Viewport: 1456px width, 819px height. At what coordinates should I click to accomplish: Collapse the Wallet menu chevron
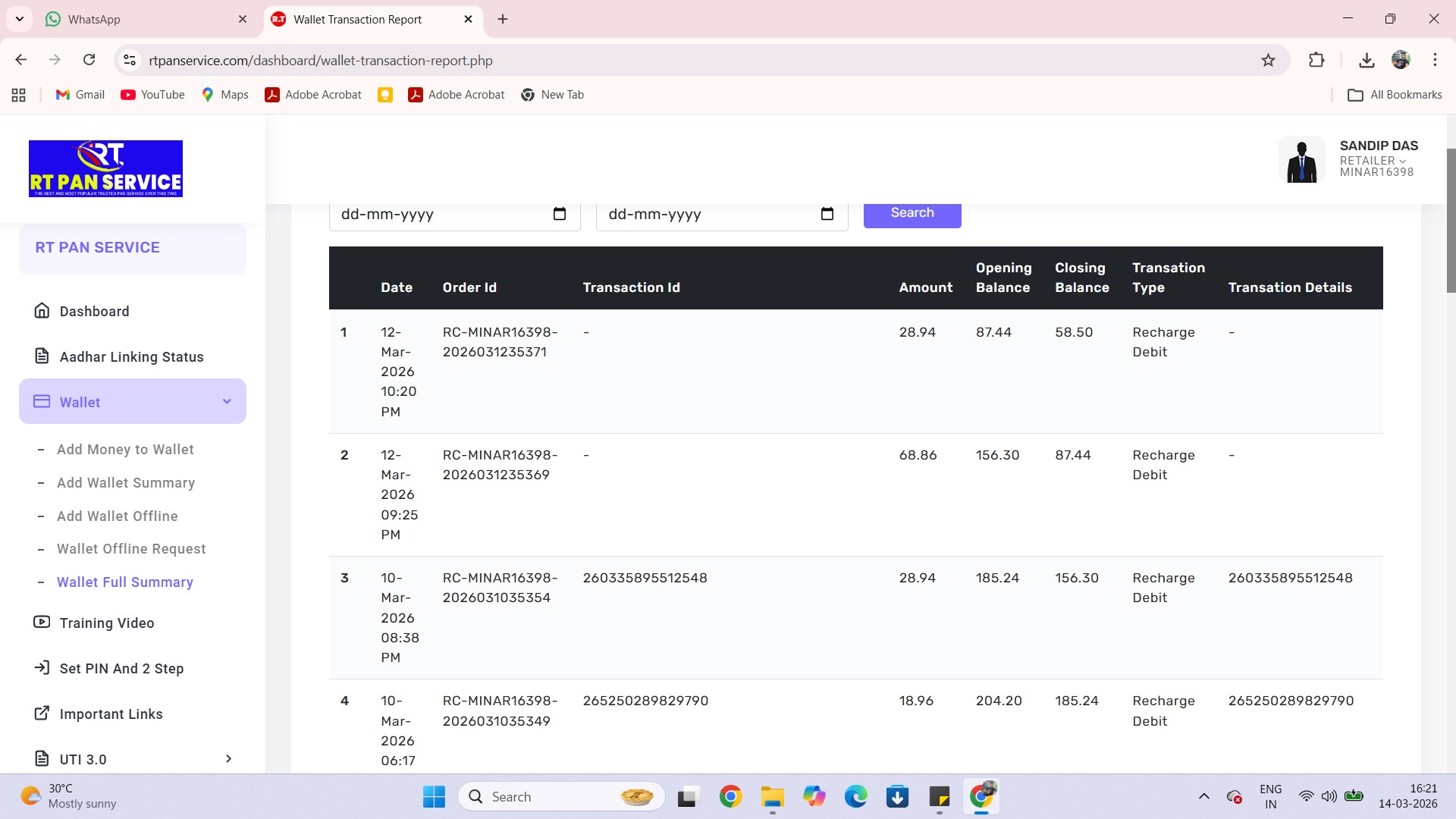click(x=227, y=402)
